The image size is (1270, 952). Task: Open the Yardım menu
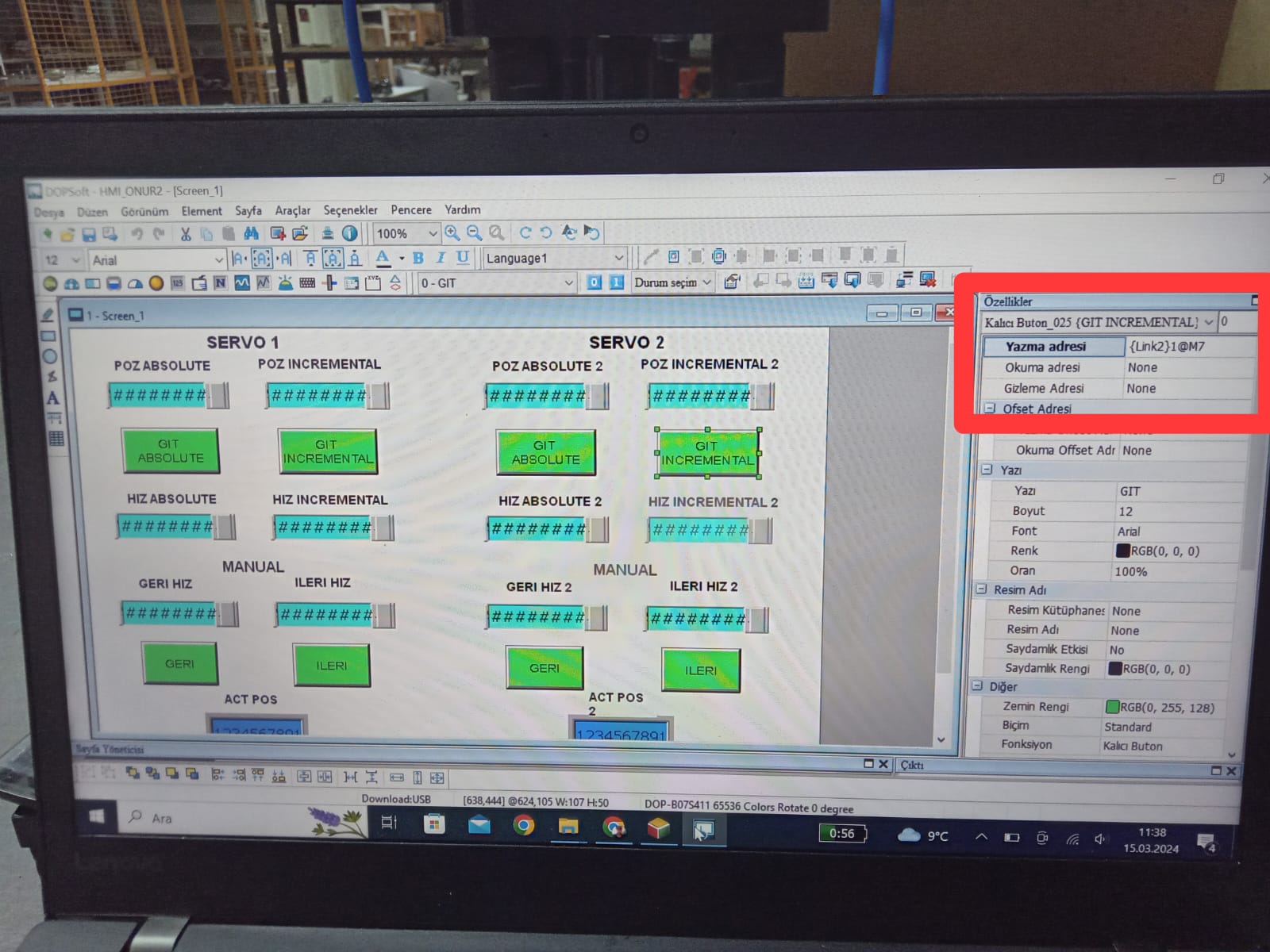pos(463,209)
